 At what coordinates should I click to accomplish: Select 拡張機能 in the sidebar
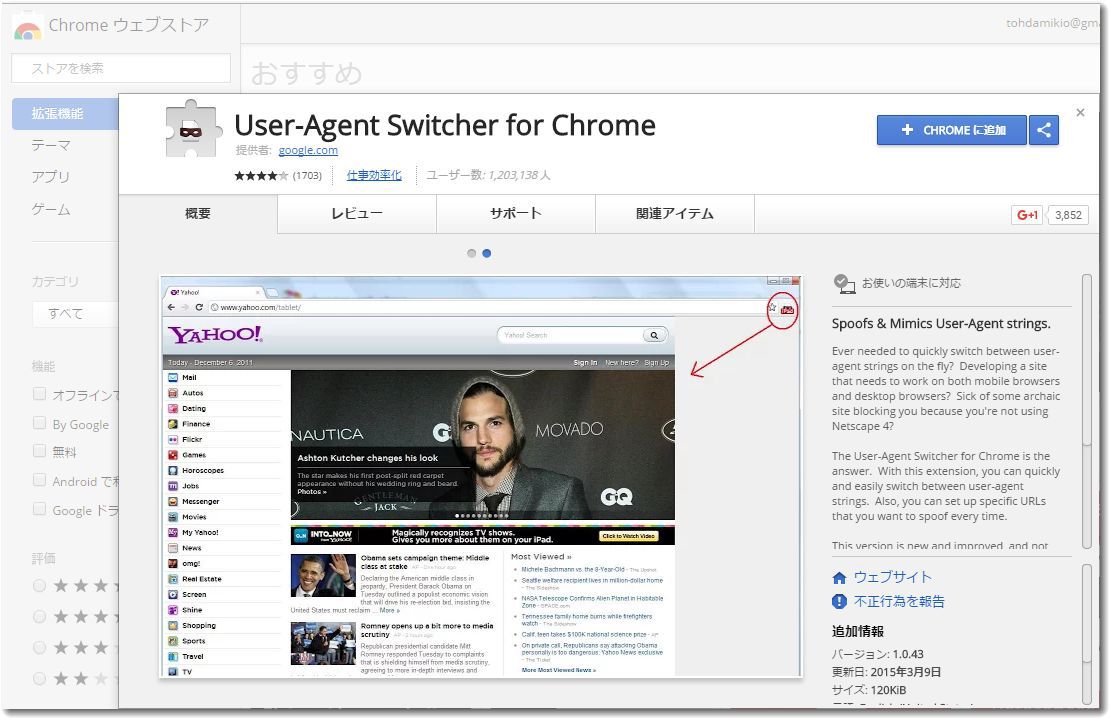point(65,113)
